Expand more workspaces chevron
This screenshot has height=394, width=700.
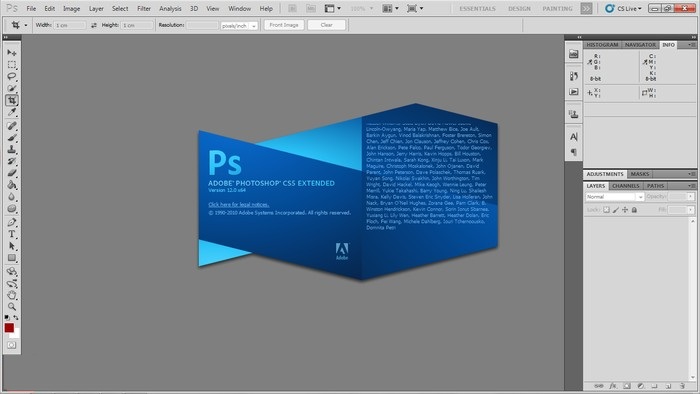(x=586, y=8)
